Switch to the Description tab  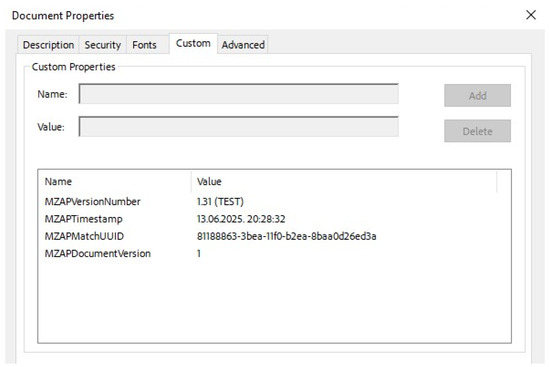(48, 45)
